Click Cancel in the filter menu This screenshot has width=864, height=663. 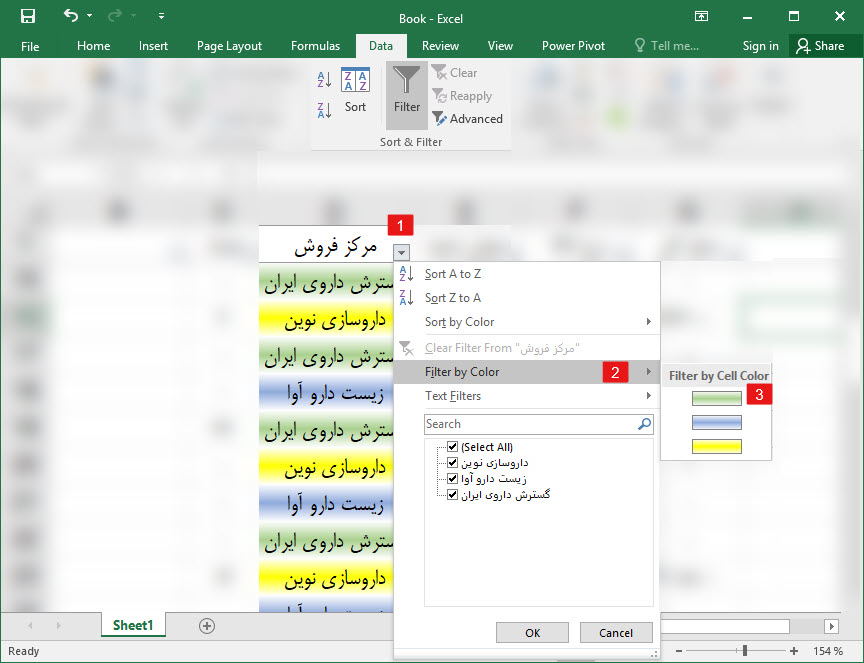tap(616, 633)
